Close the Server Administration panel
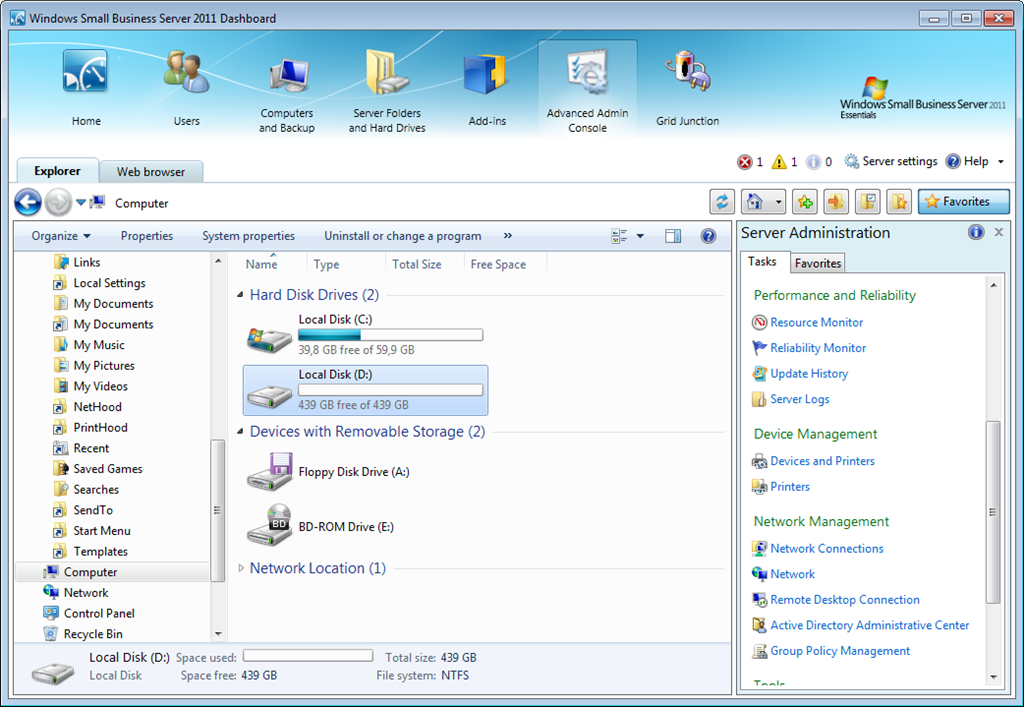This screenshot has width=1024, height=707. (999, 232)
